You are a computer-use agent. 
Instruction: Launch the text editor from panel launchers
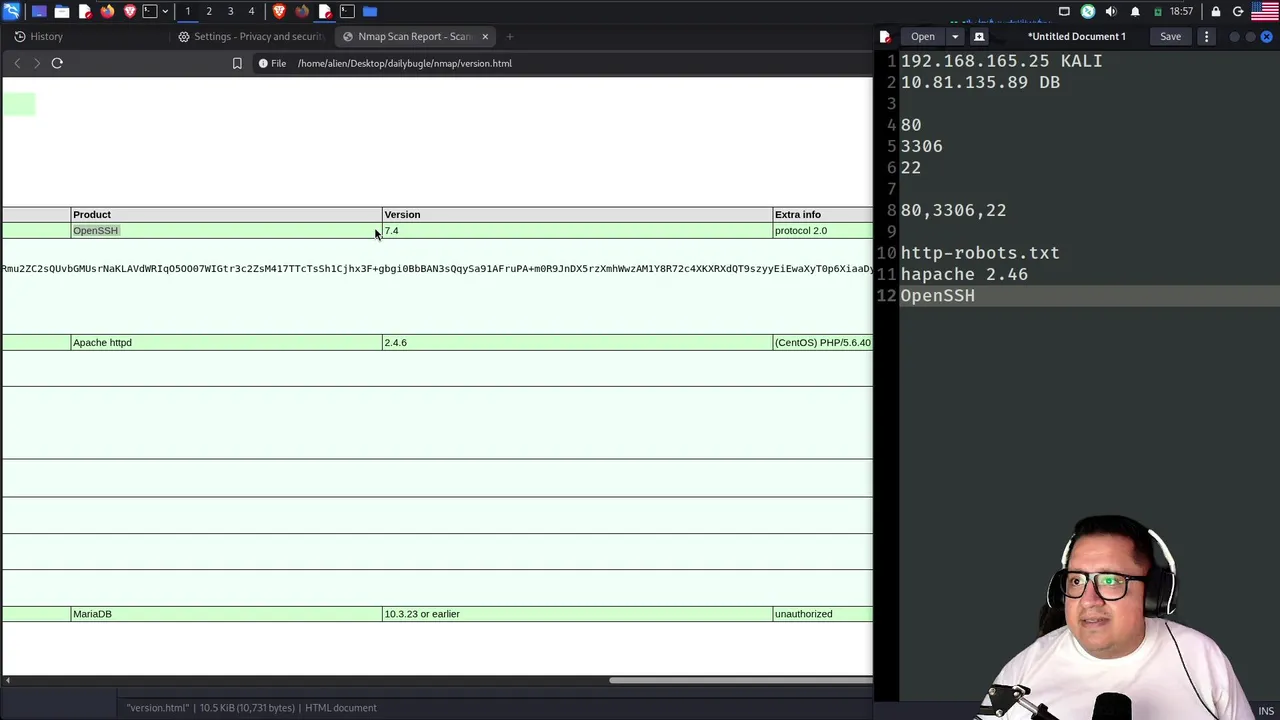tap(85, 11)
